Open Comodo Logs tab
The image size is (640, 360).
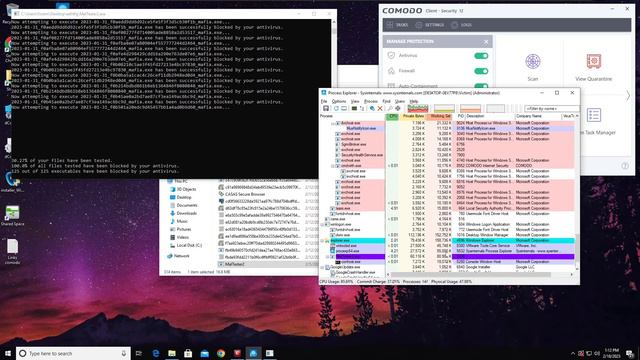point(462,25)
